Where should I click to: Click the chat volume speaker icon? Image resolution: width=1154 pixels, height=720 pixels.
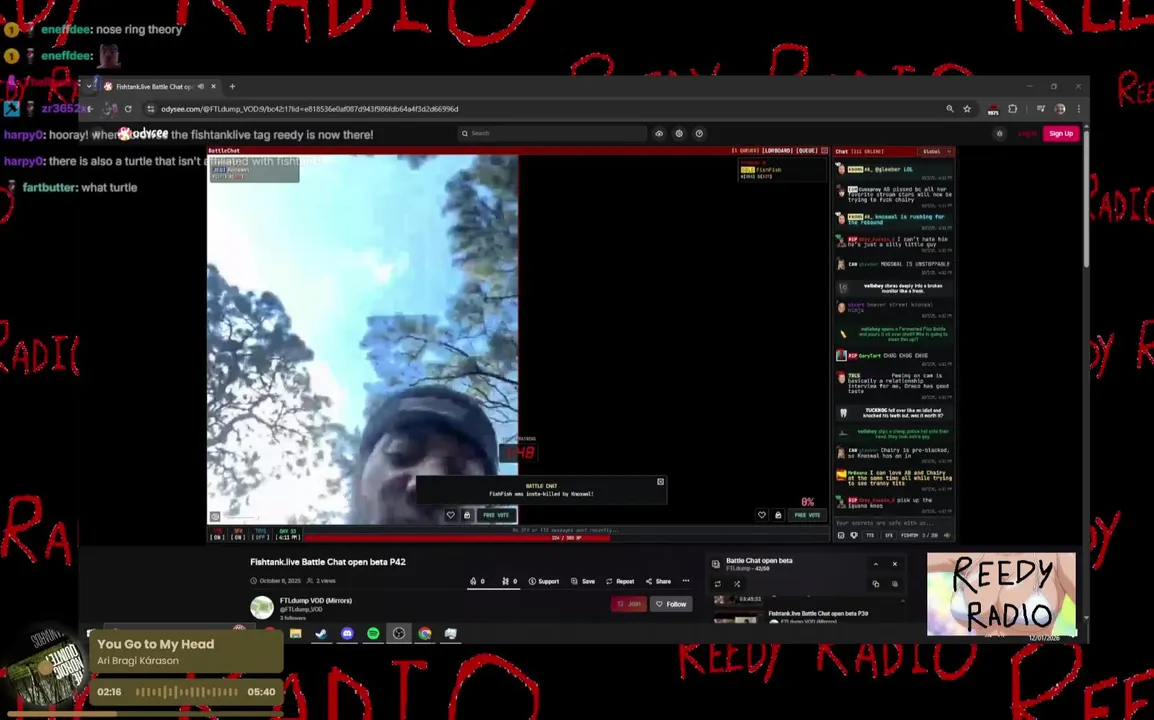tap(947, 535)
